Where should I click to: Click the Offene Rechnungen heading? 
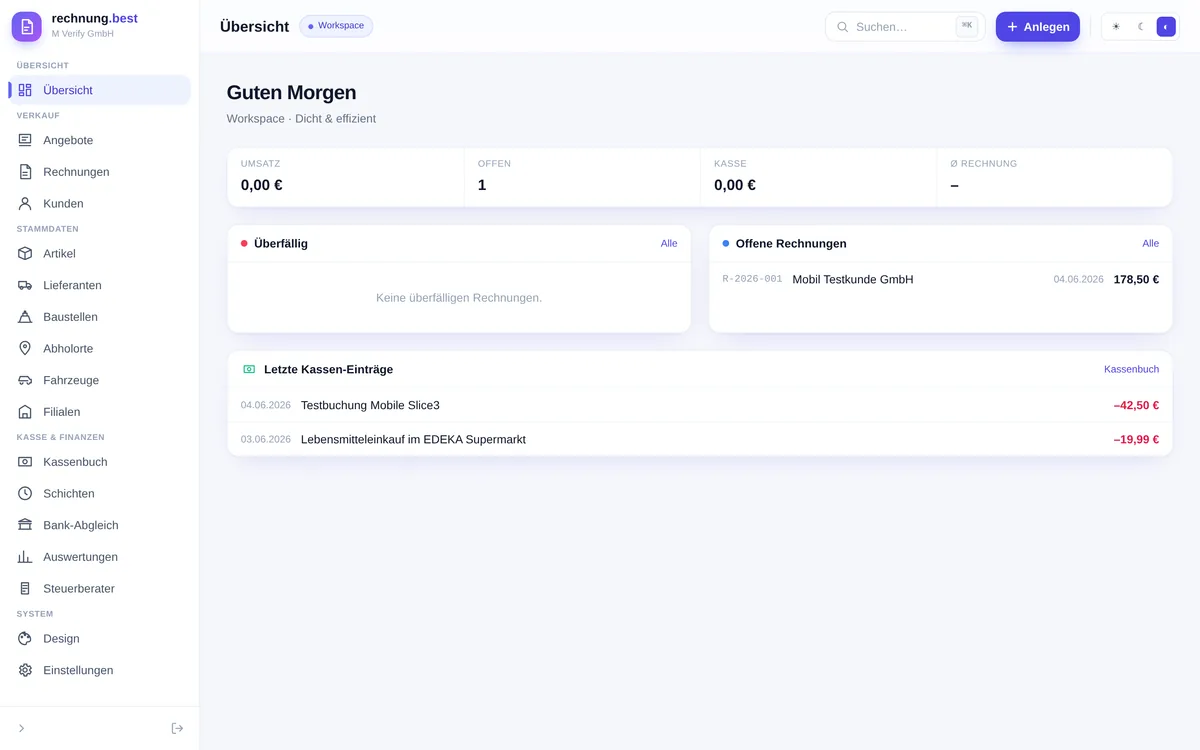[x=791, y=243]
